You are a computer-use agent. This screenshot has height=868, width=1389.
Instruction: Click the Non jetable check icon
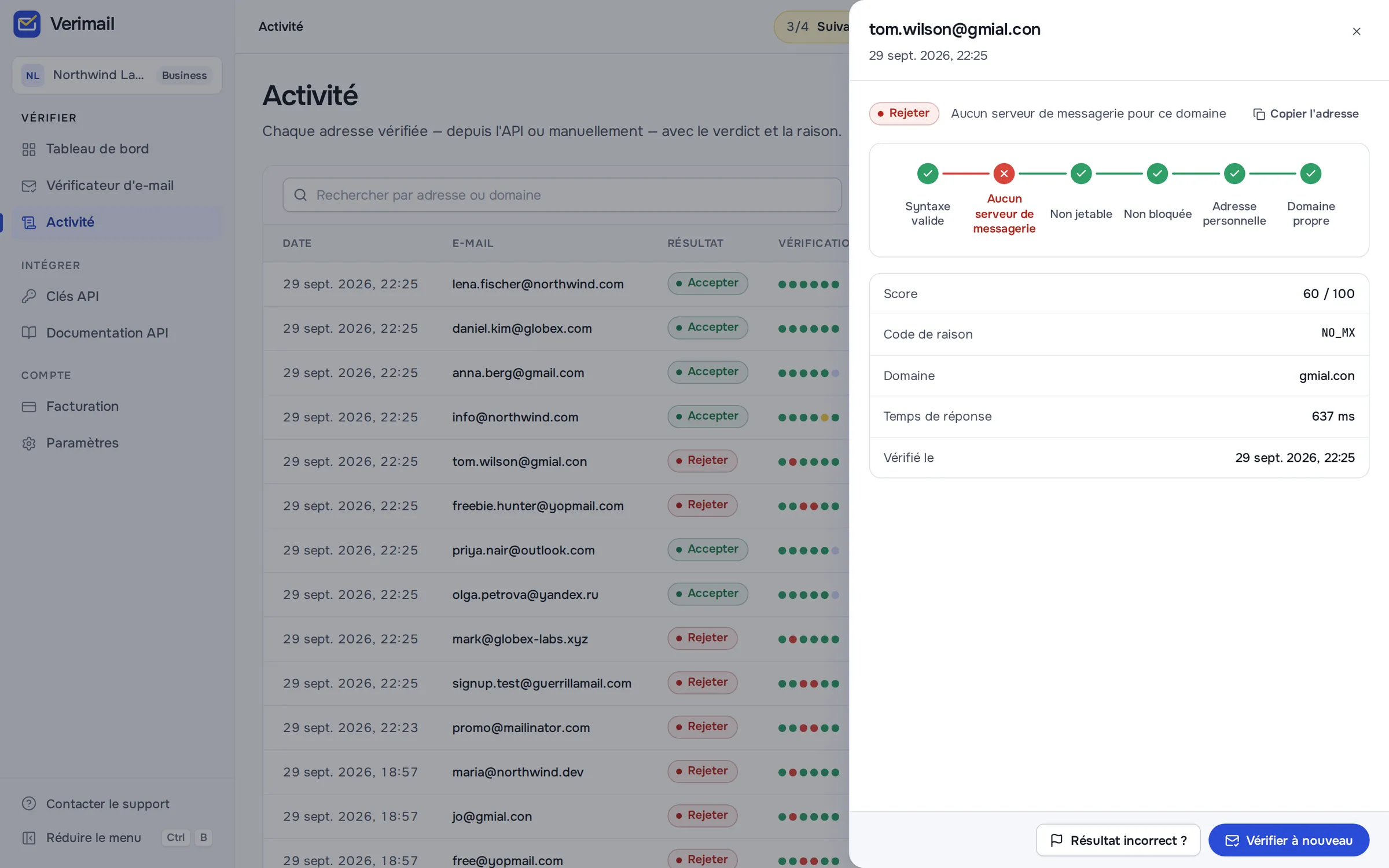tap(1081, 174)
